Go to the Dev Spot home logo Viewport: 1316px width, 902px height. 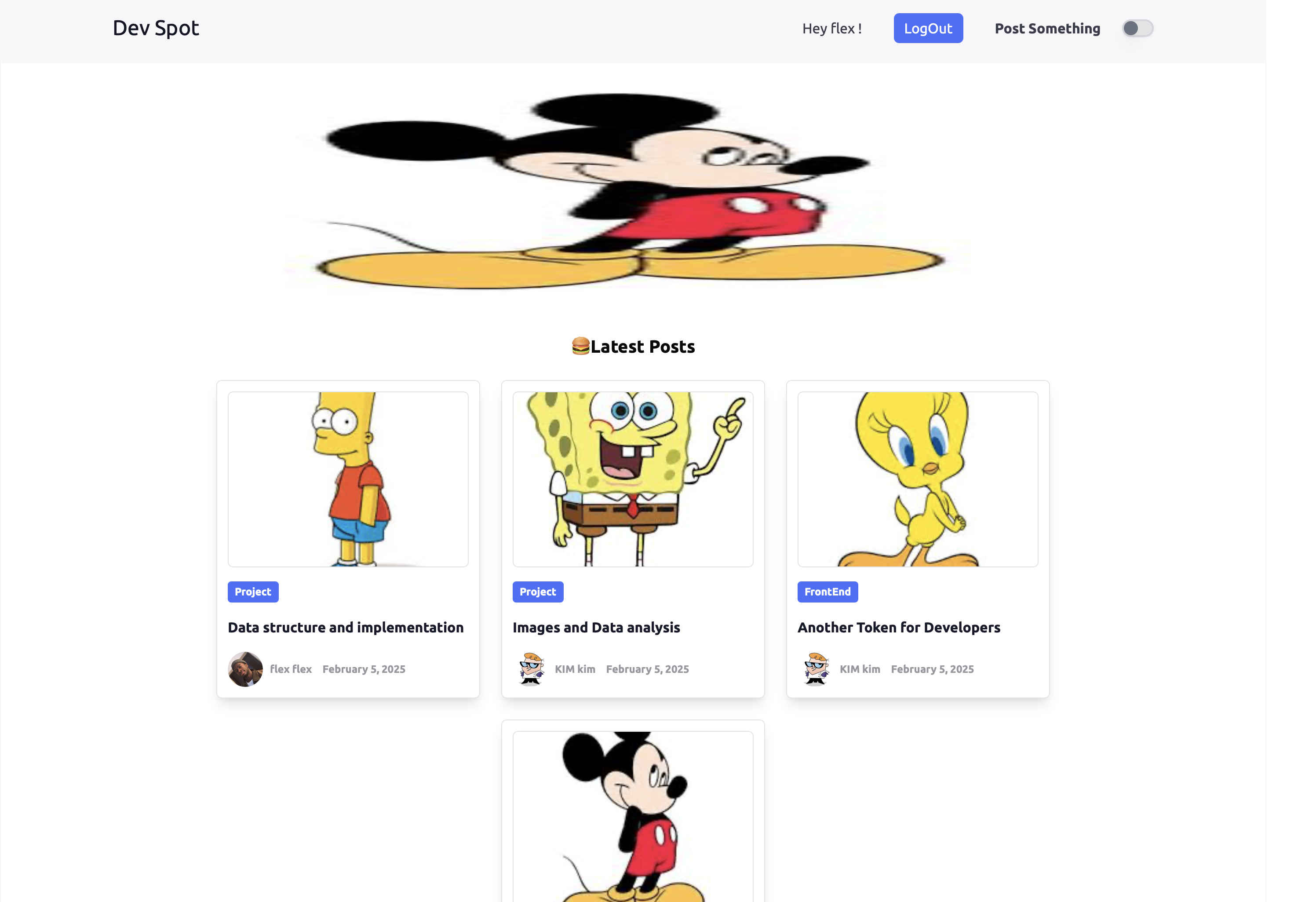(156, 28)
